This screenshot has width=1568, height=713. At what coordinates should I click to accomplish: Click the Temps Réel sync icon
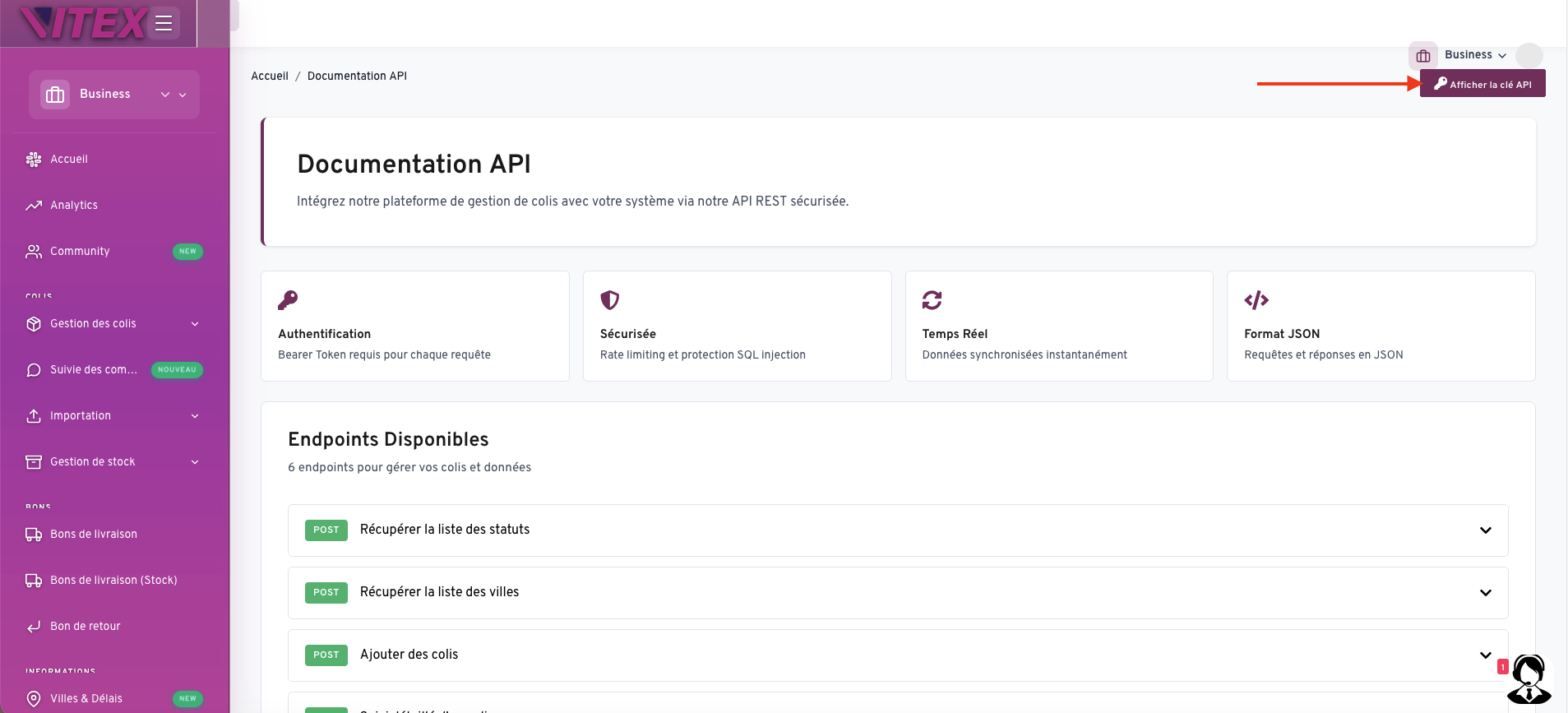point(932,300)
